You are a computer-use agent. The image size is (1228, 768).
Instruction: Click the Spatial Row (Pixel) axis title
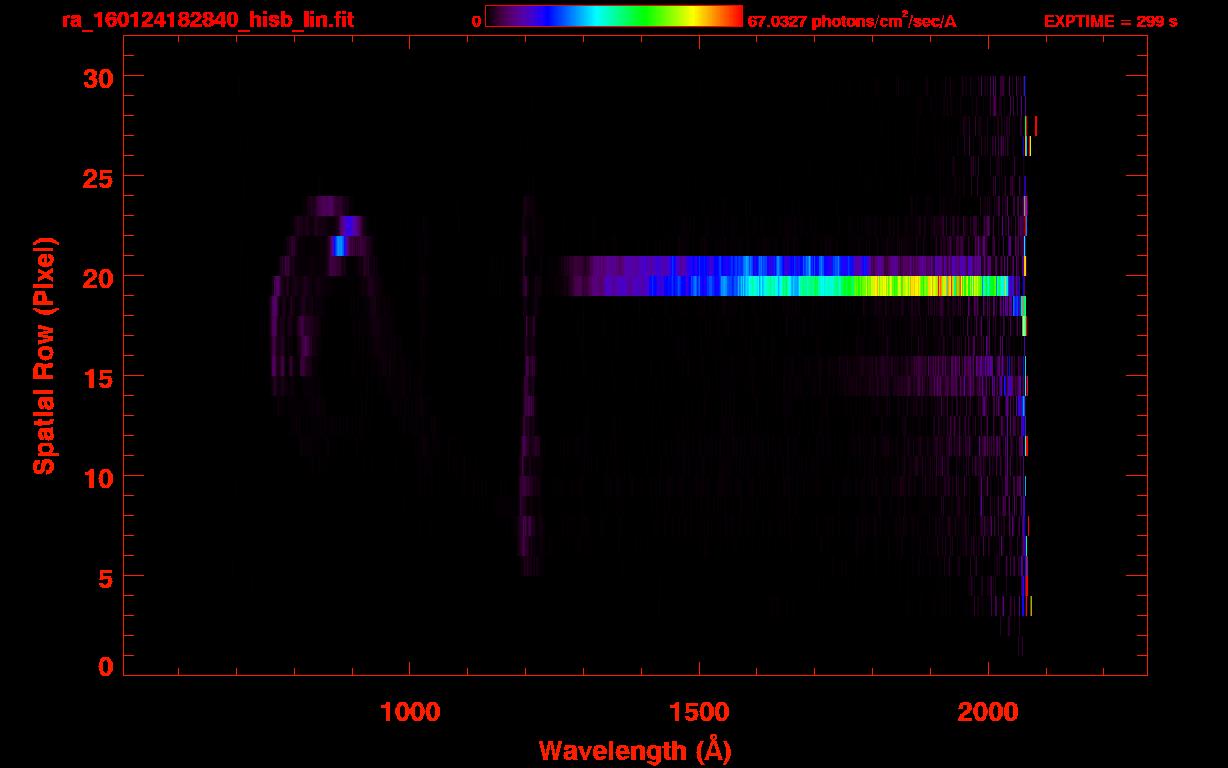(44, 355)
